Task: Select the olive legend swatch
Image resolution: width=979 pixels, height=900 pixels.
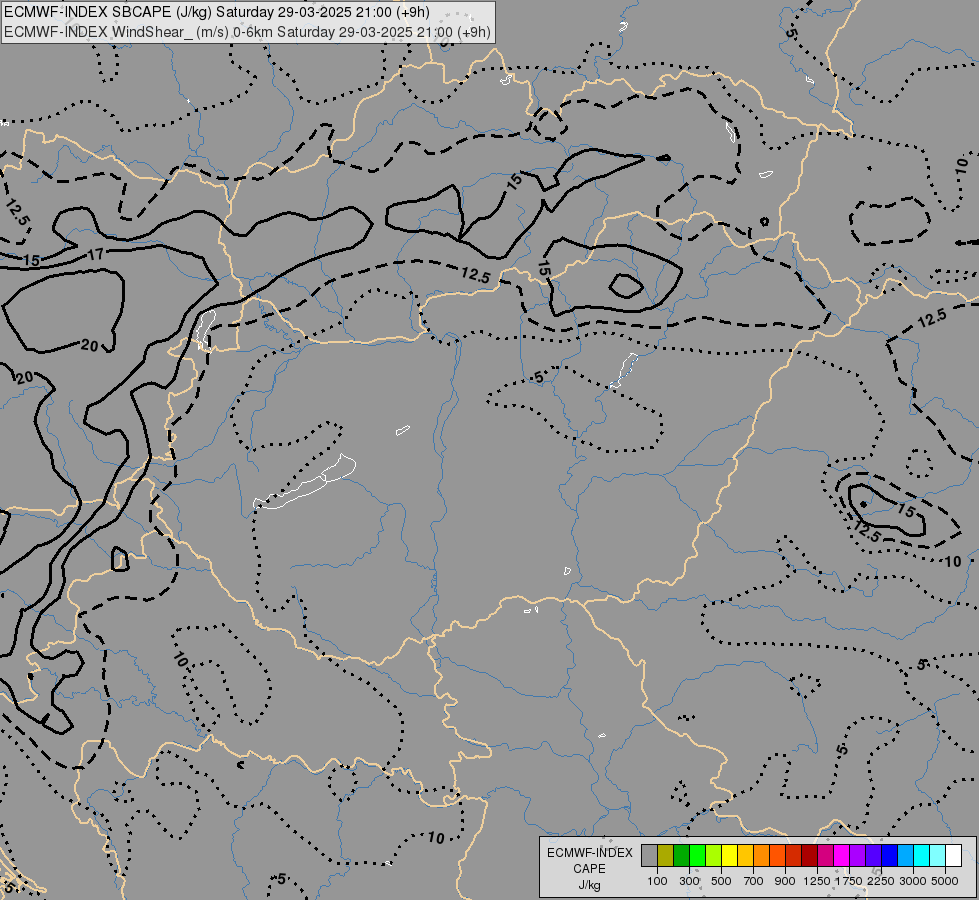Action: coord(666,855)
